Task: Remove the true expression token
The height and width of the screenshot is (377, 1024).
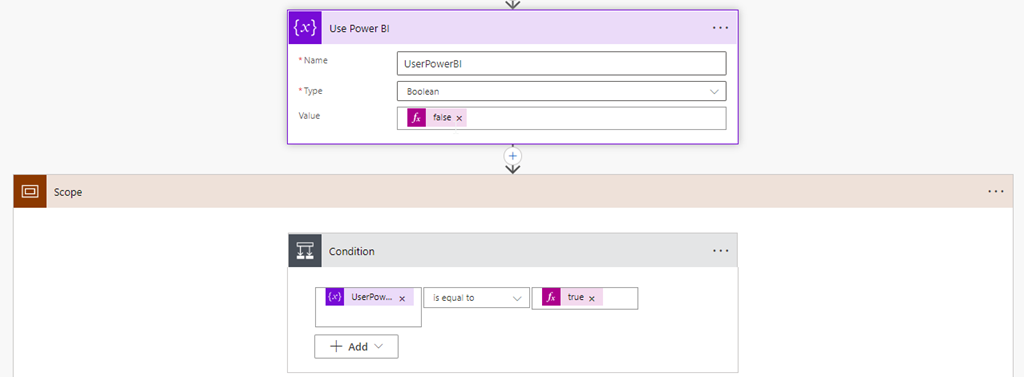Action: (x=592, y=299)
